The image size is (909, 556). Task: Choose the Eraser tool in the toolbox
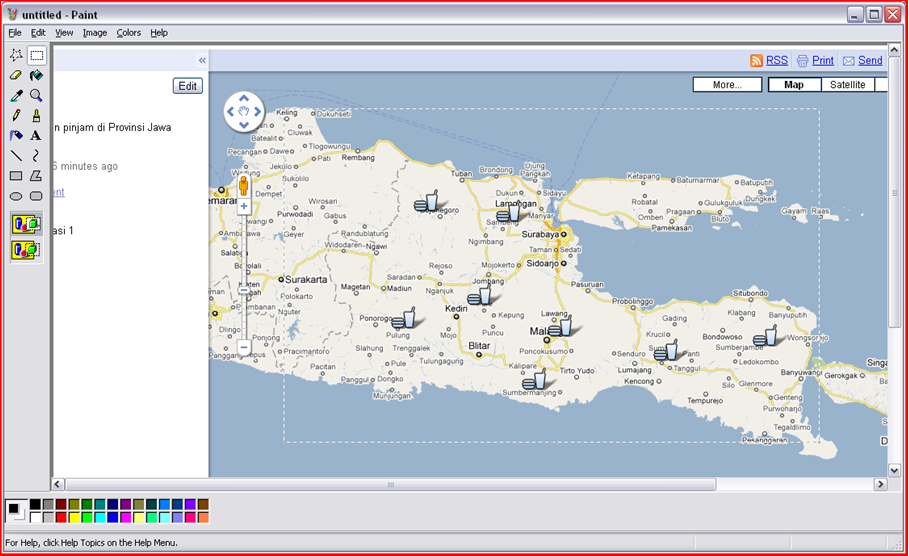pyautogui.click(x=16, y=75)
